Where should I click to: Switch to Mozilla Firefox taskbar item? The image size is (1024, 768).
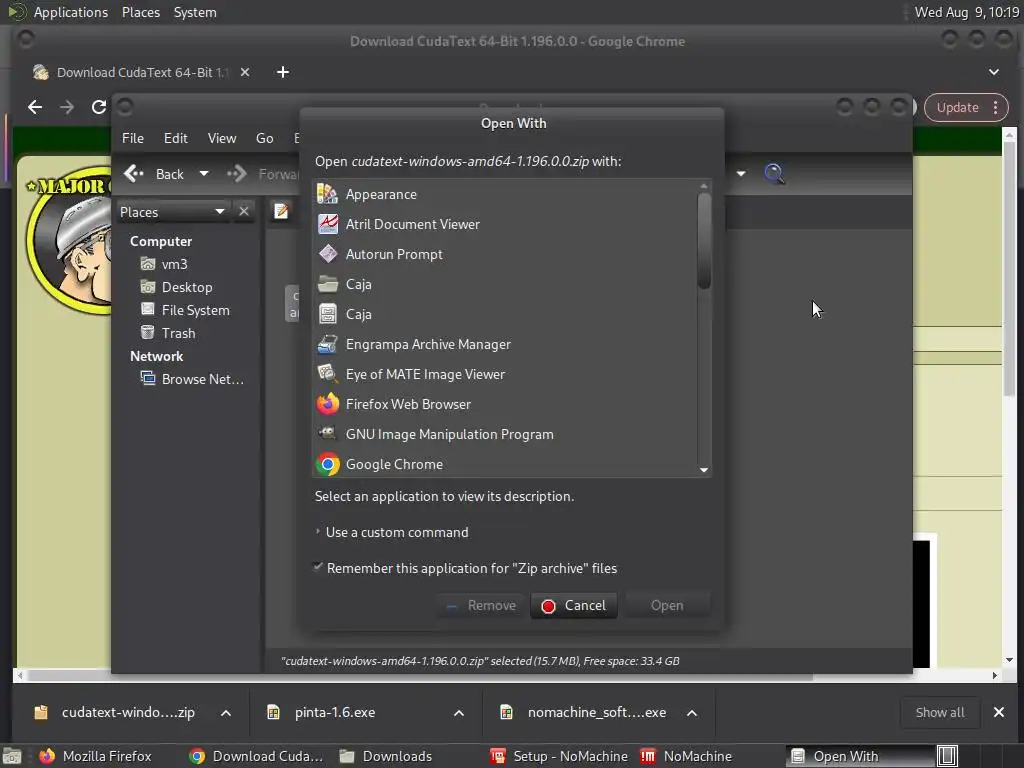click(x=95, y=756)
